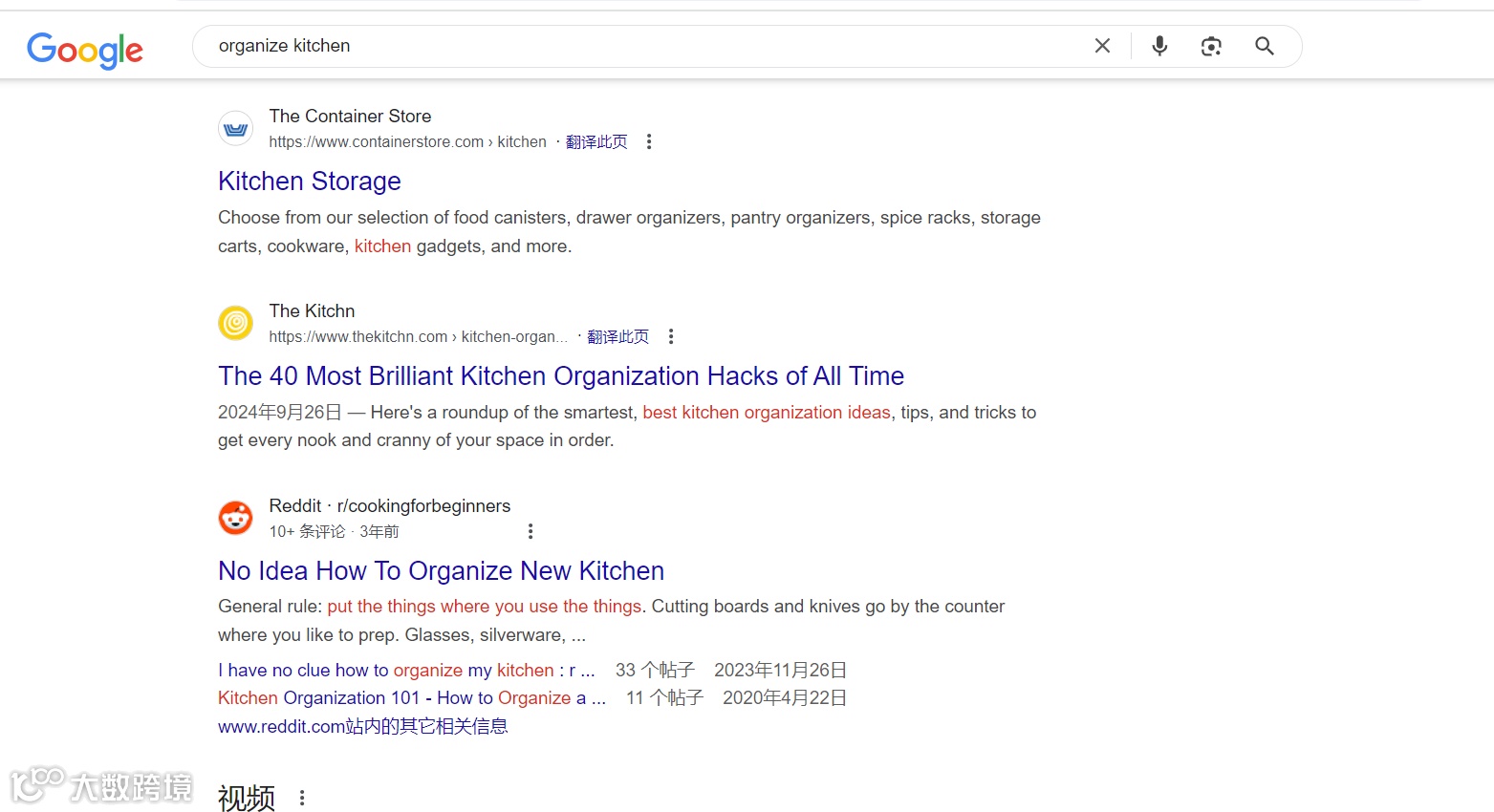
Task: Translate the Container Store page
Action: coord(596,141)
